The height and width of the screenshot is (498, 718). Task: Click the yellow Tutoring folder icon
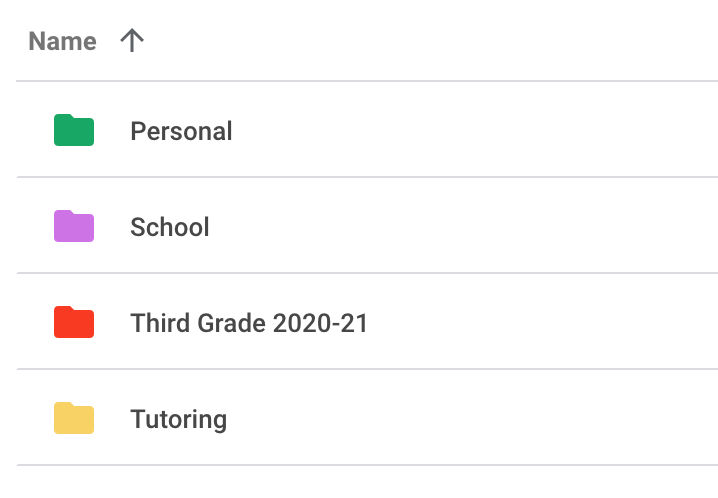point(74,419)
